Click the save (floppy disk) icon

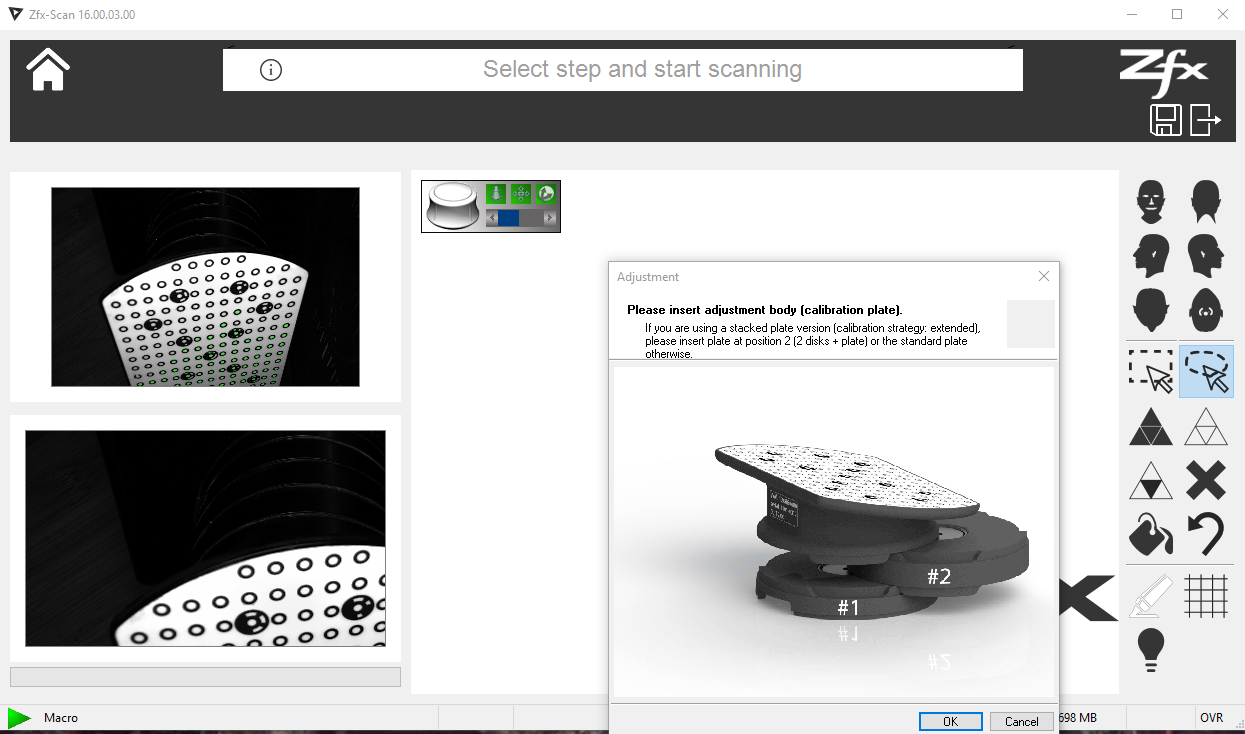point(1166,120)
